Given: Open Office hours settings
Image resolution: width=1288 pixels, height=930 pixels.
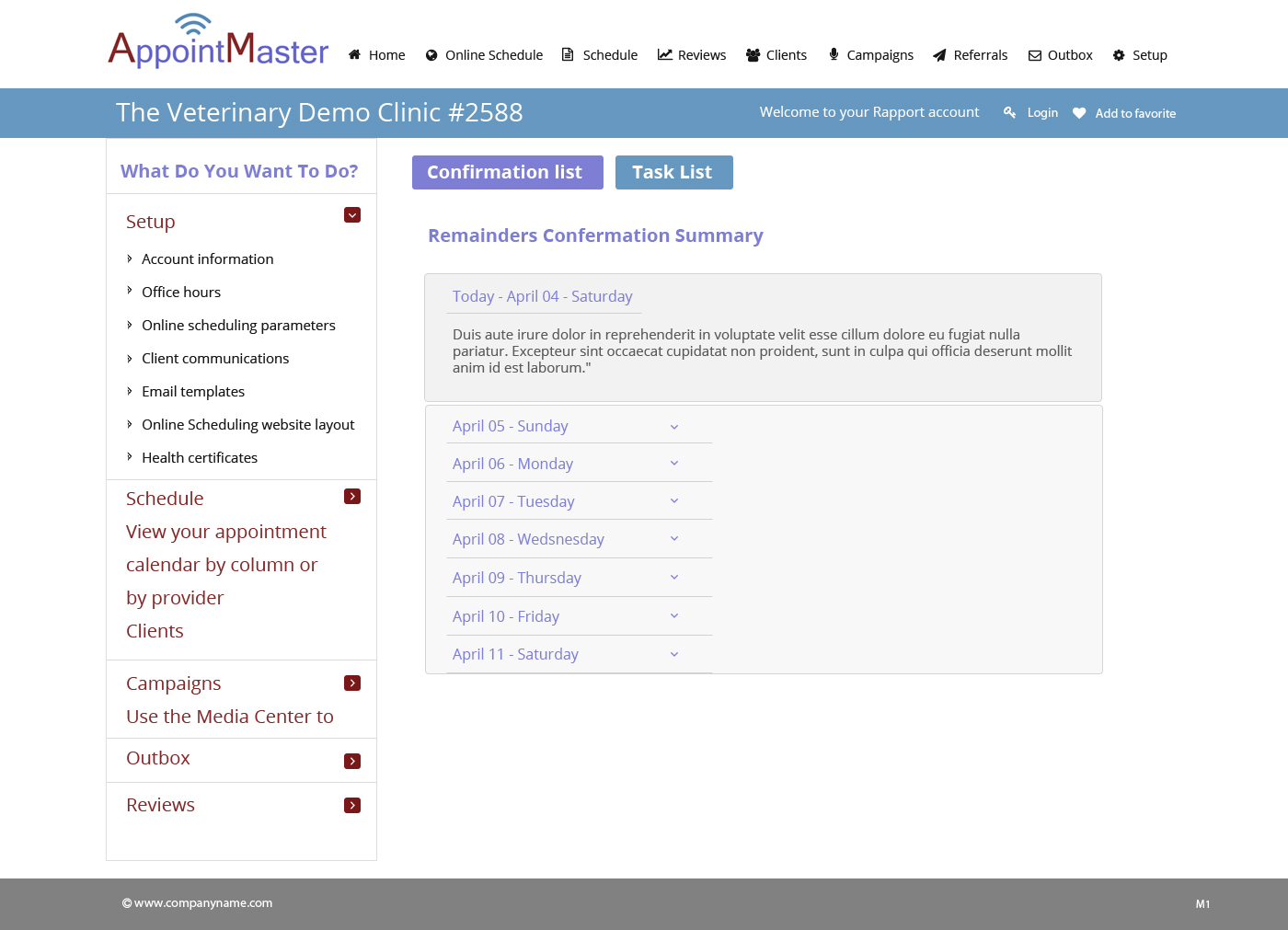Looking at the screenshot, I should click(x=181, y=293).
